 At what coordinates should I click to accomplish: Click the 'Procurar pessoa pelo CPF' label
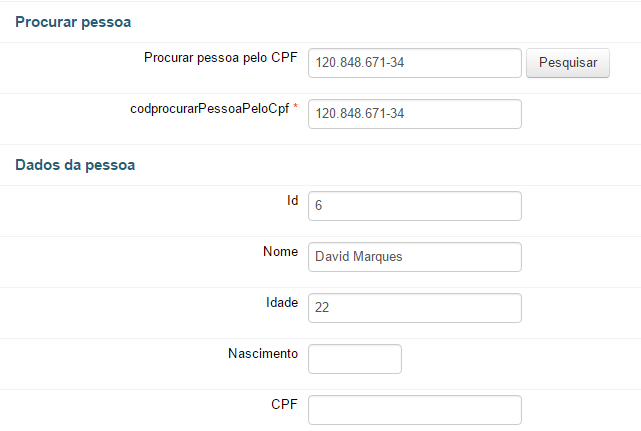221,57
